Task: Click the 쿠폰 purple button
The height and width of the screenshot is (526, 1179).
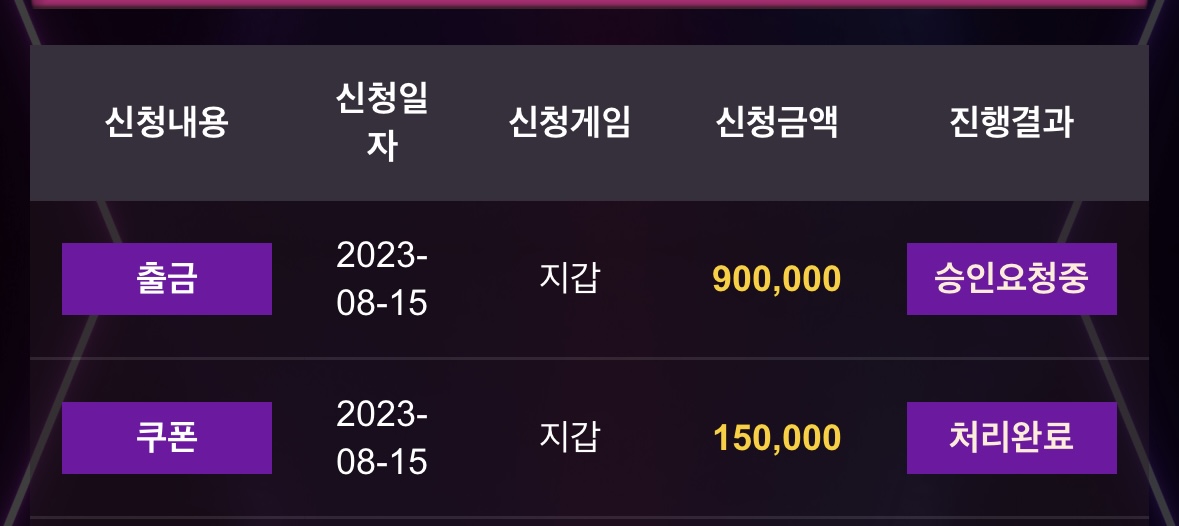Action: pyautogui.click(x=166, y=438)
